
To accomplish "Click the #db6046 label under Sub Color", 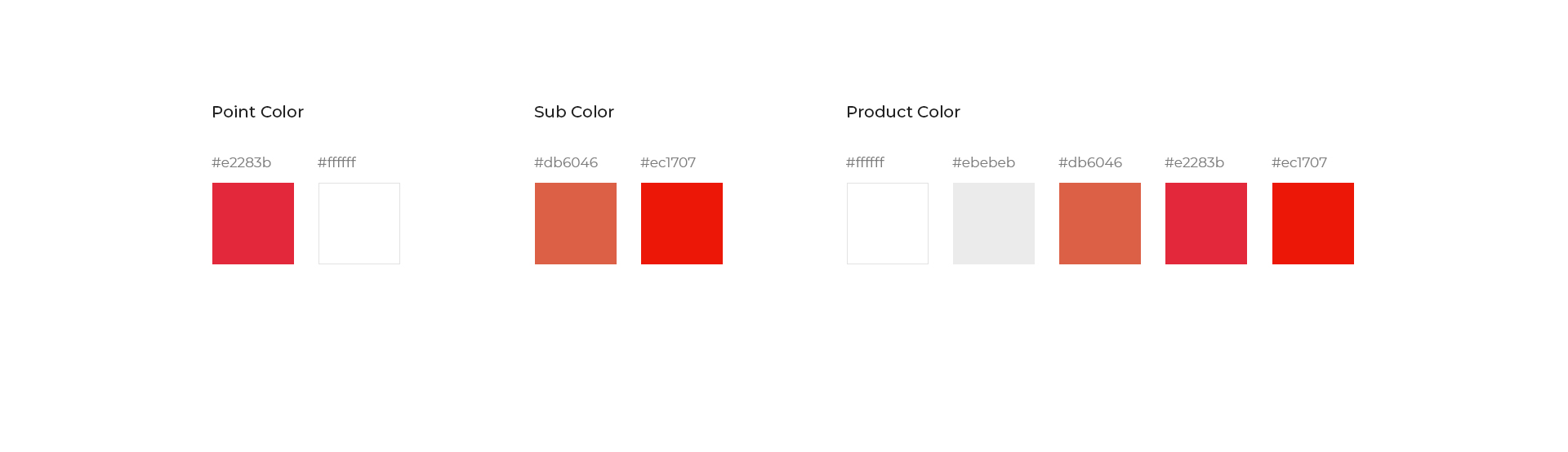I will click(566, 162).
